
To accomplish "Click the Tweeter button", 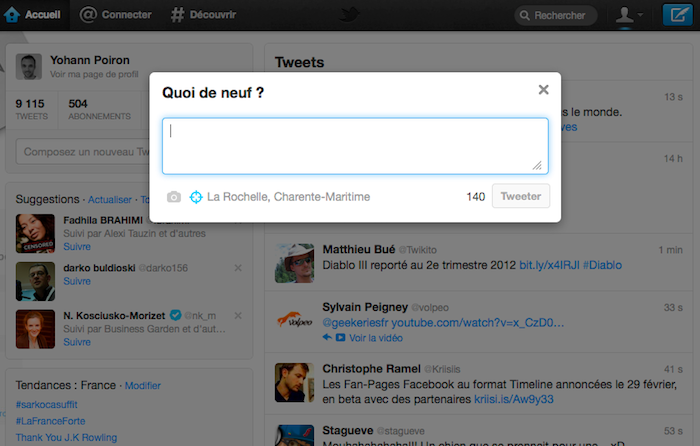I will [521, 196].
